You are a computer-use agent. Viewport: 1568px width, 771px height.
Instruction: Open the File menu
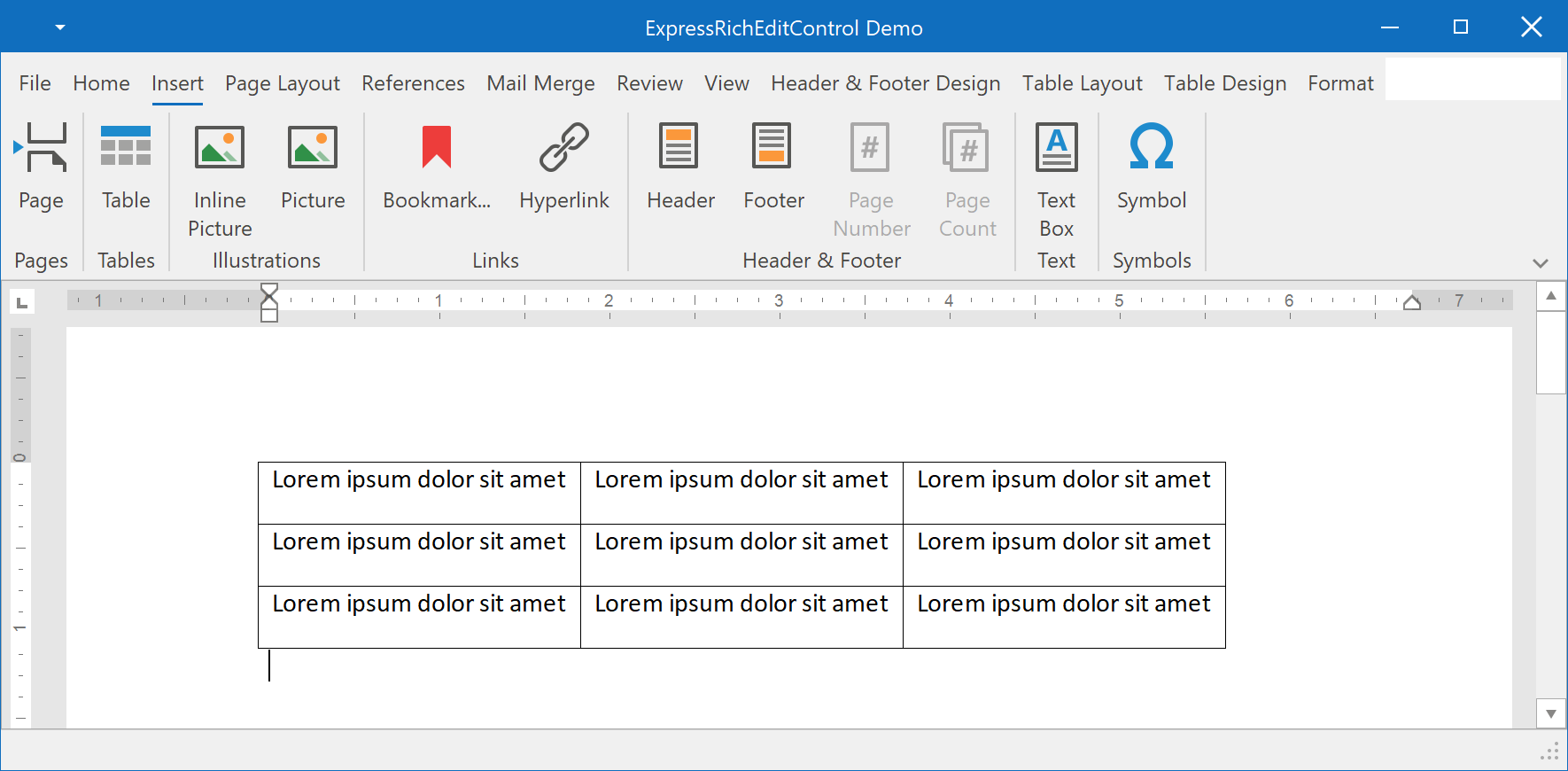pyautogui.click(x=35, y=83)
